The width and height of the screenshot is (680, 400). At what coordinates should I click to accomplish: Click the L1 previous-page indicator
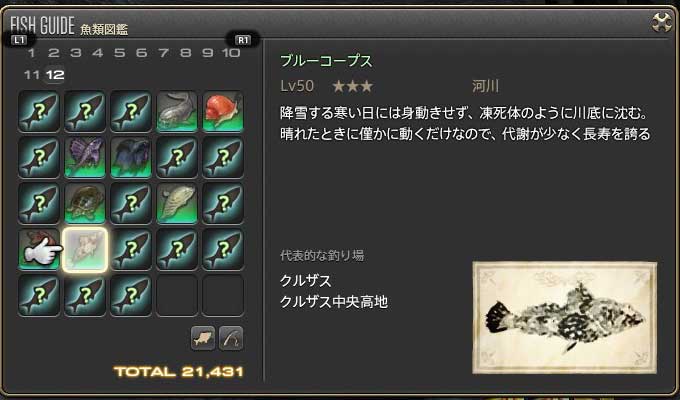19,40
